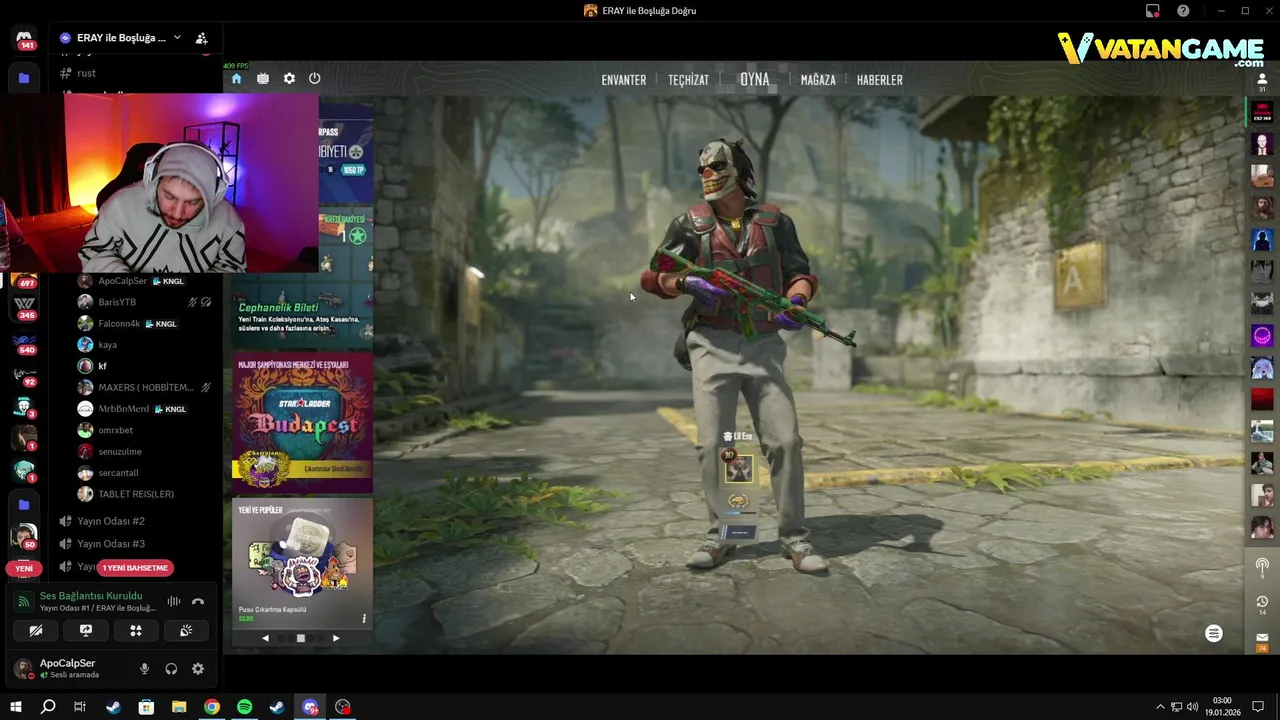Open Pusu Çıkartma Kapsülü store item
The height and width of the screenshot is (720, 1280).
click(302, 563)
